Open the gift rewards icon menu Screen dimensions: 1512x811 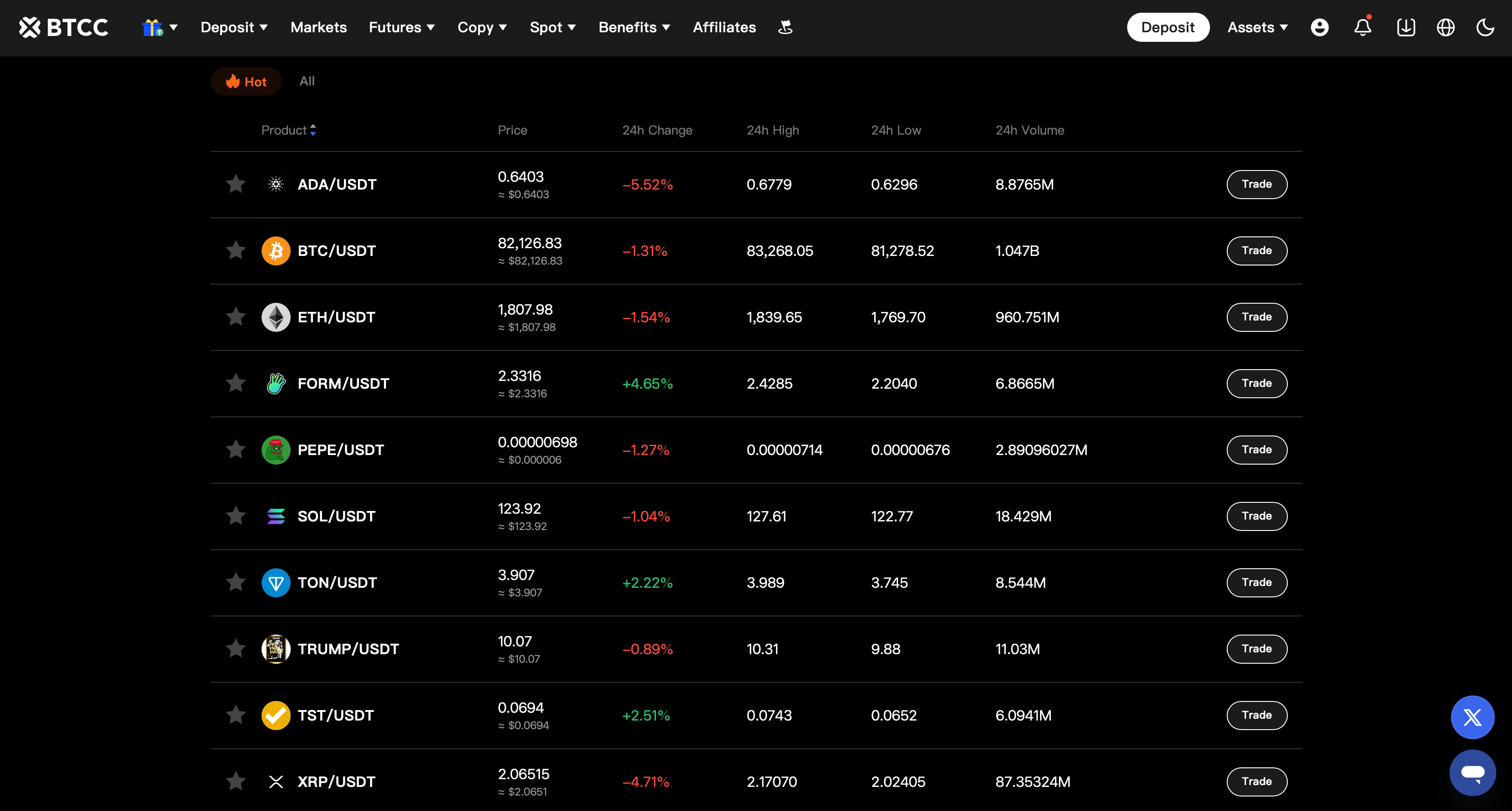(160, 27)
